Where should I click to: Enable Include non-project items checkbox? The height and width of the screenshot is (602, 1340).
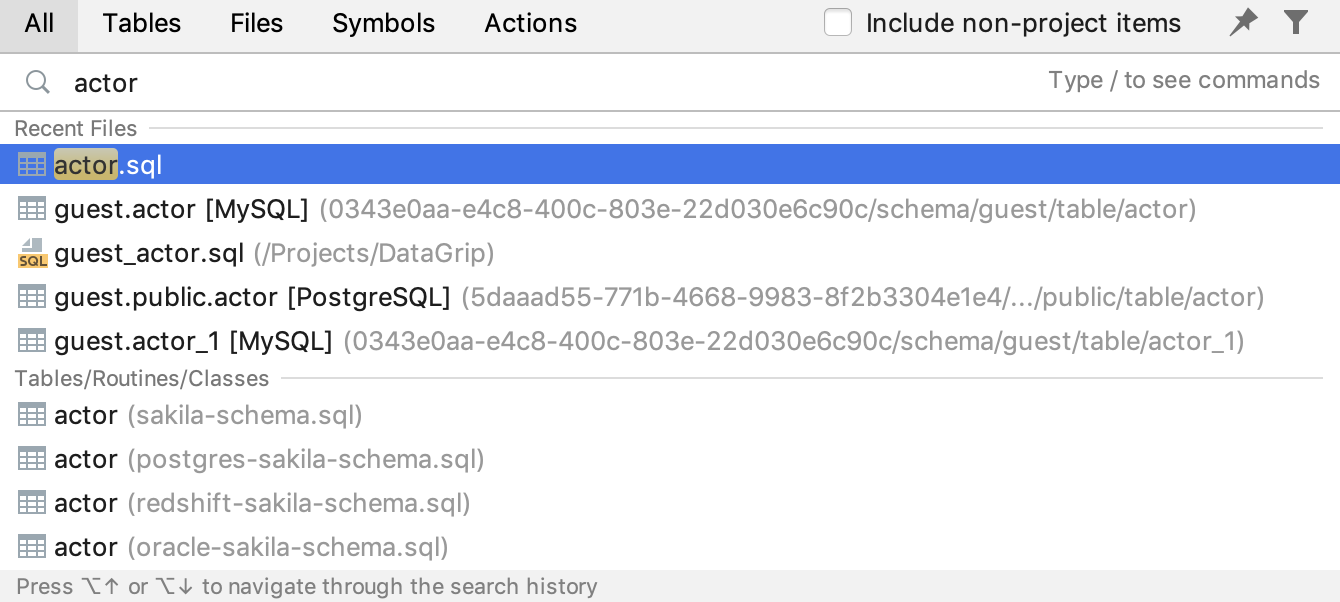(x=838, y=22)
